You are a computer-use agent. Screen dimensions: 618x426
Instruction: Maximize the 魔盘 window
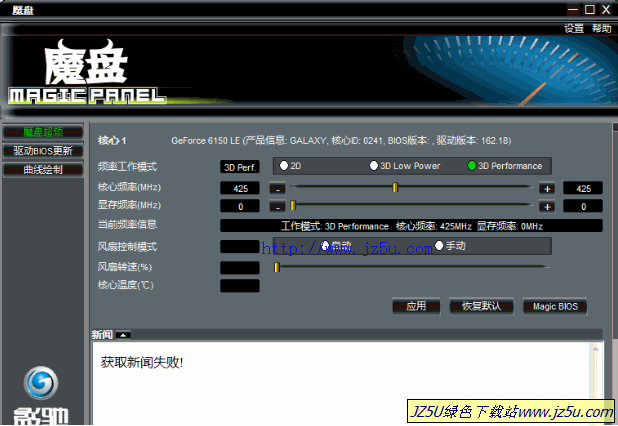pos(590,9)
